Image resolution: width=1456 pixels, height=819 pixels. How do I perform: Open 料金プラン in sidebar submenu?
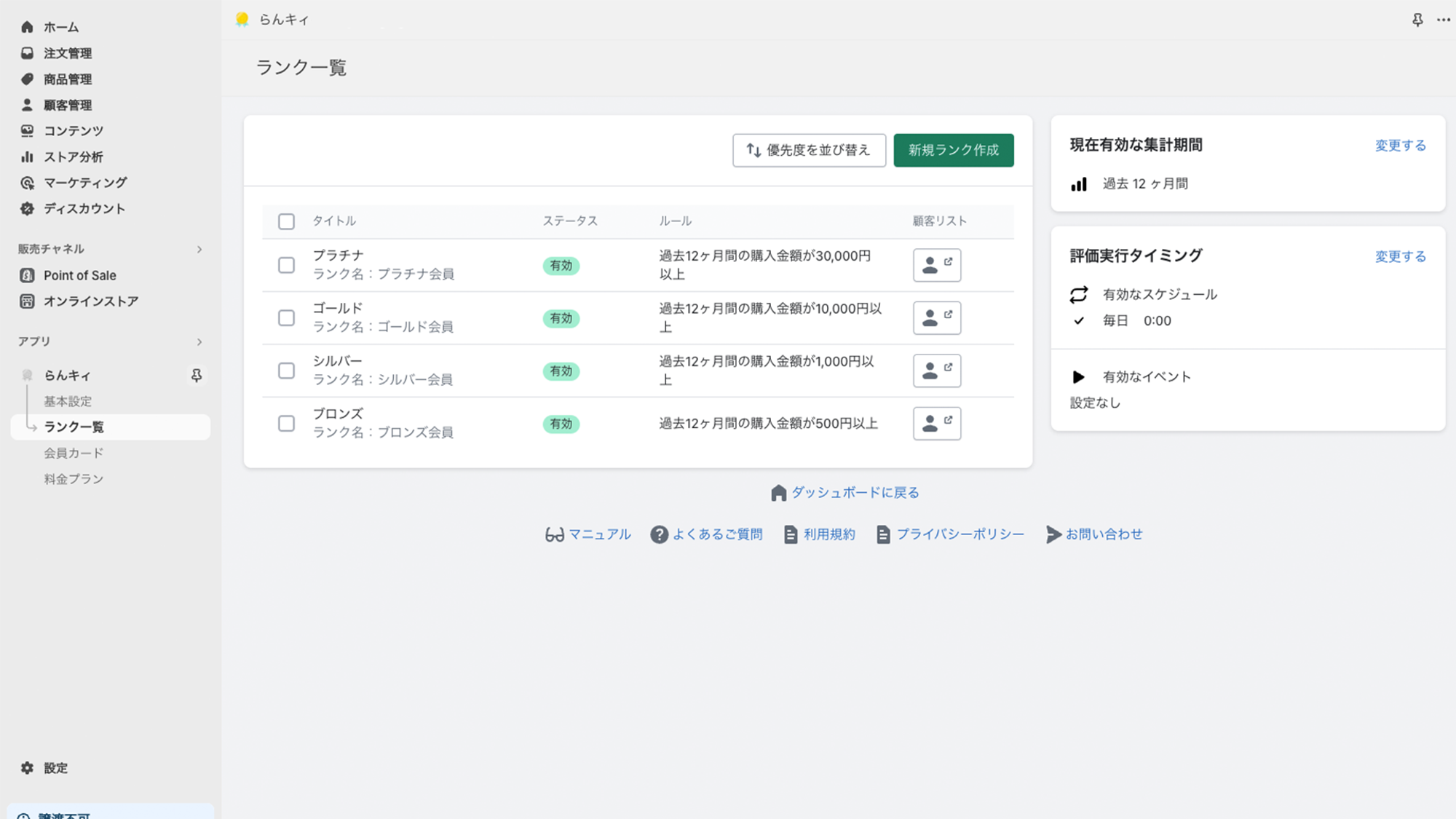[74, 479]
